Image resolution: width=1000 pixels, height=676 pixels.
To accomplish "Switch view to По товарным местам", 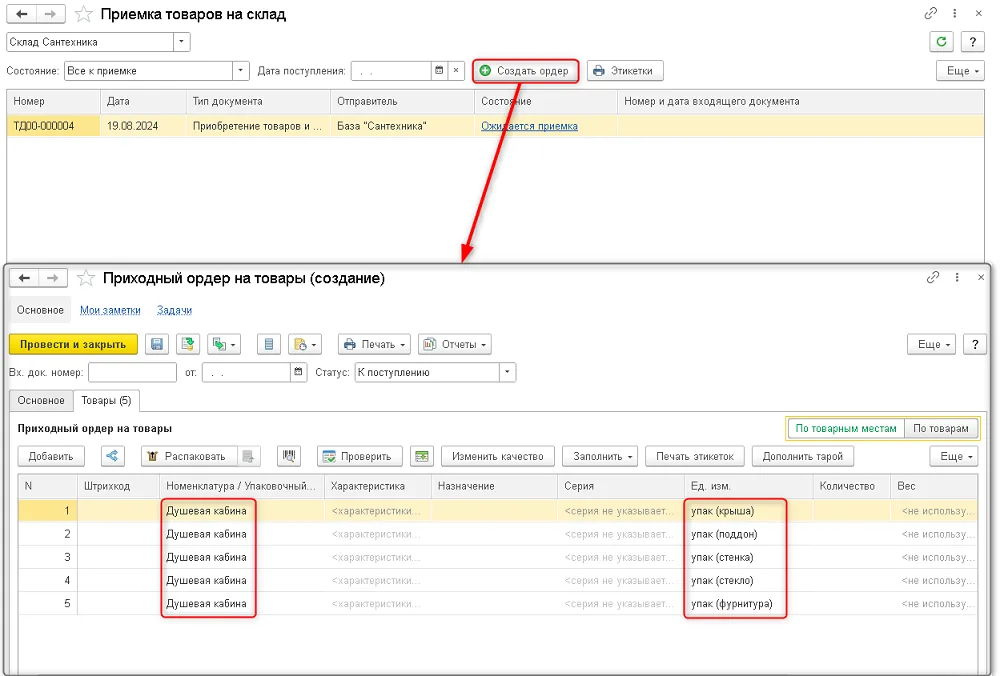I will [846, 429].
